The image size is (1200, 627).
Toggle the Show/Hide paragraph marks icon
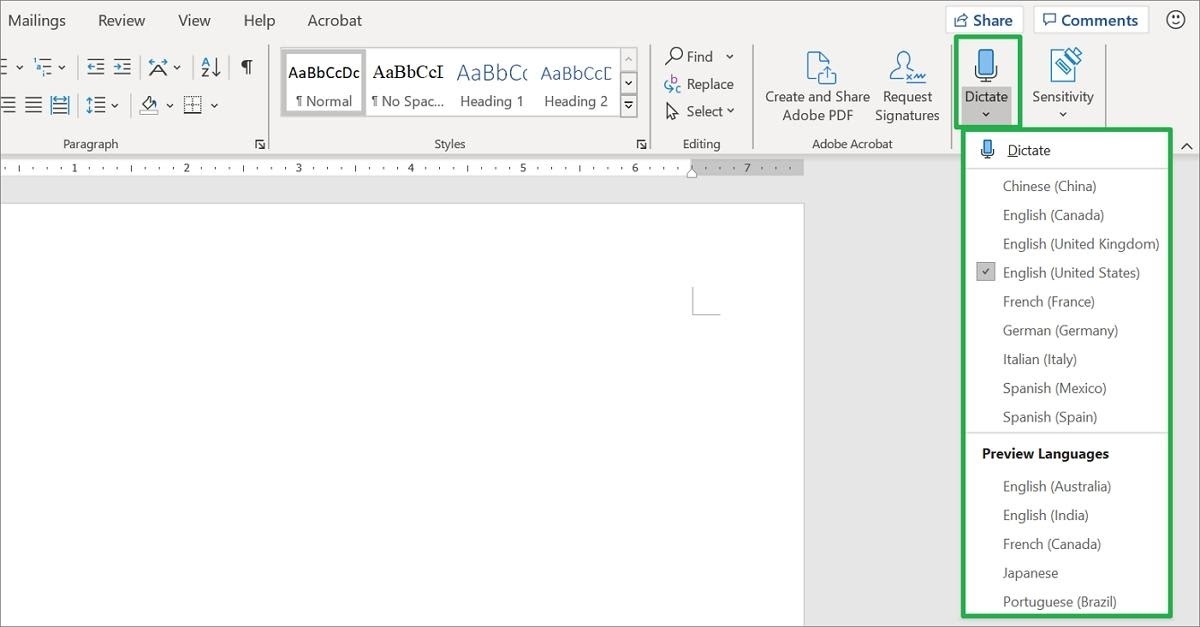coord(246,67)
